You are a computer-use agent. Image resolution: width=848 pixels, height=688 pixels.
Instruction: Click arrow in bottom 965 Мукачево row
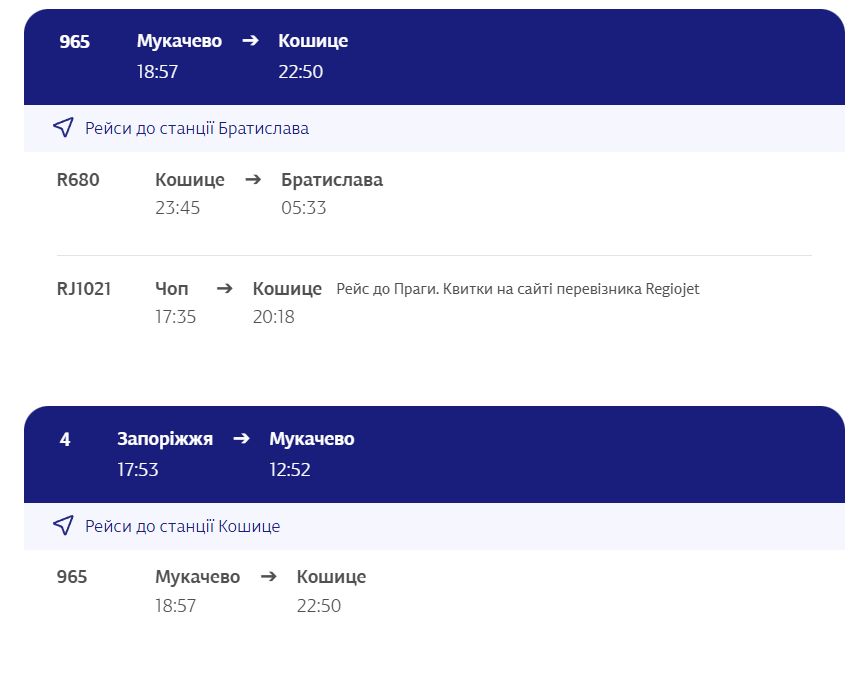point(268,577)
